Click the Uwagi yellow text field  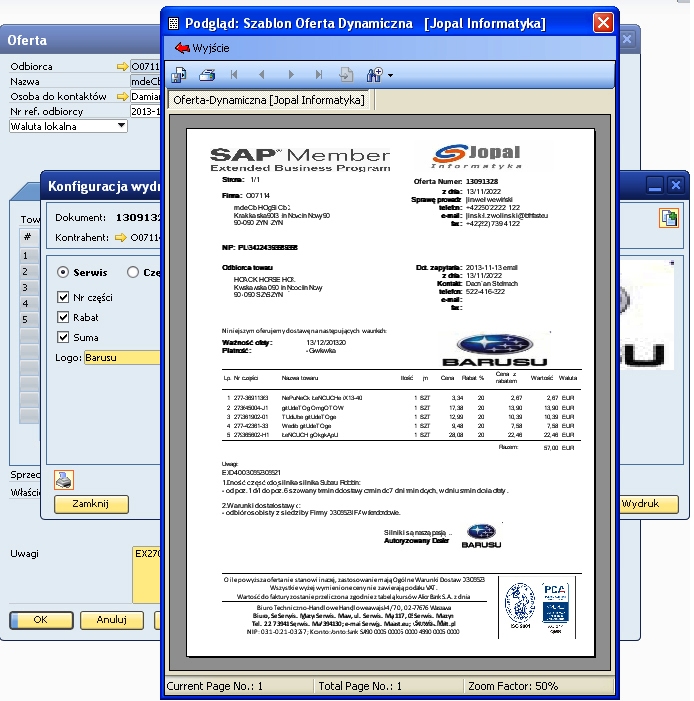point(146,574)
